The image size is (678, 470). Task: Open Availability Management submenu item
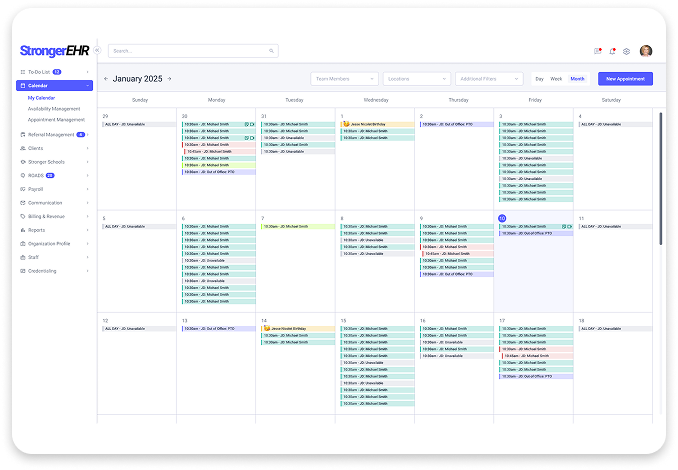54,109
